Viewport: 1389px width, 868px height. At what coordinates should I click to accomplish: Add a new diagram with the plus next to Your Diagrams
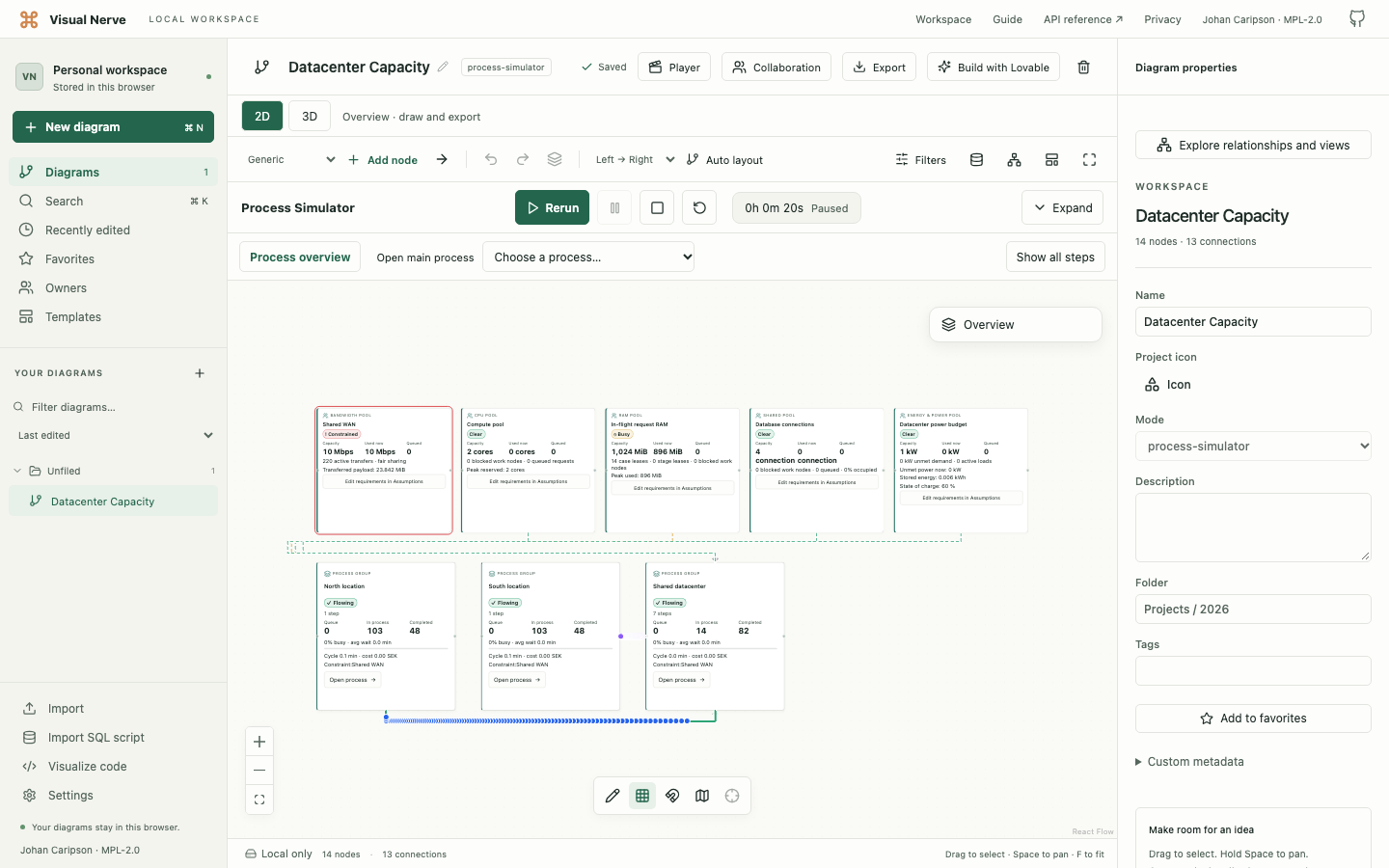point(200,373)
